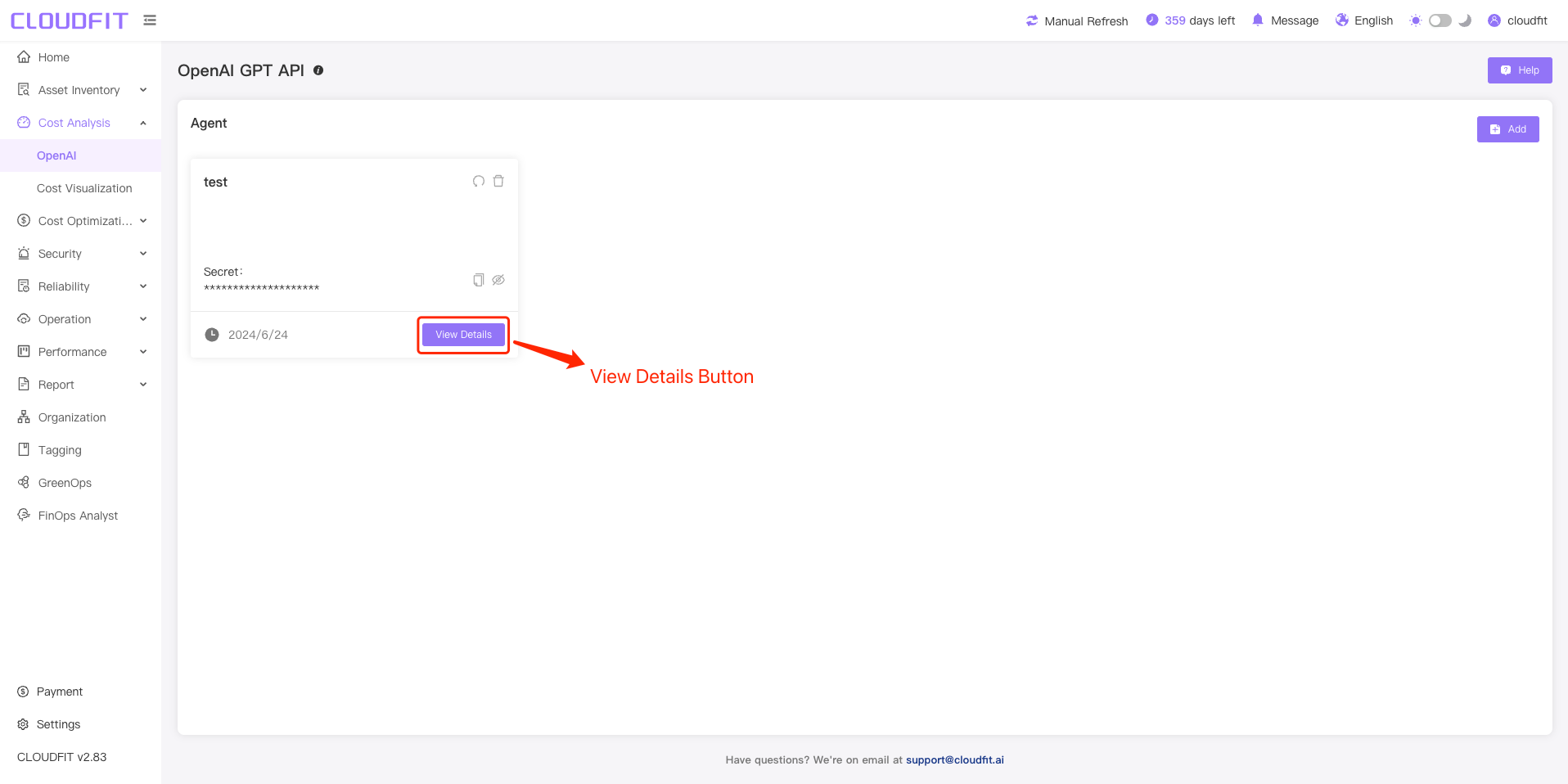Expand the Report menu chevron
The height and width of the screenshot is (784, 1568).
coord(143,385)
